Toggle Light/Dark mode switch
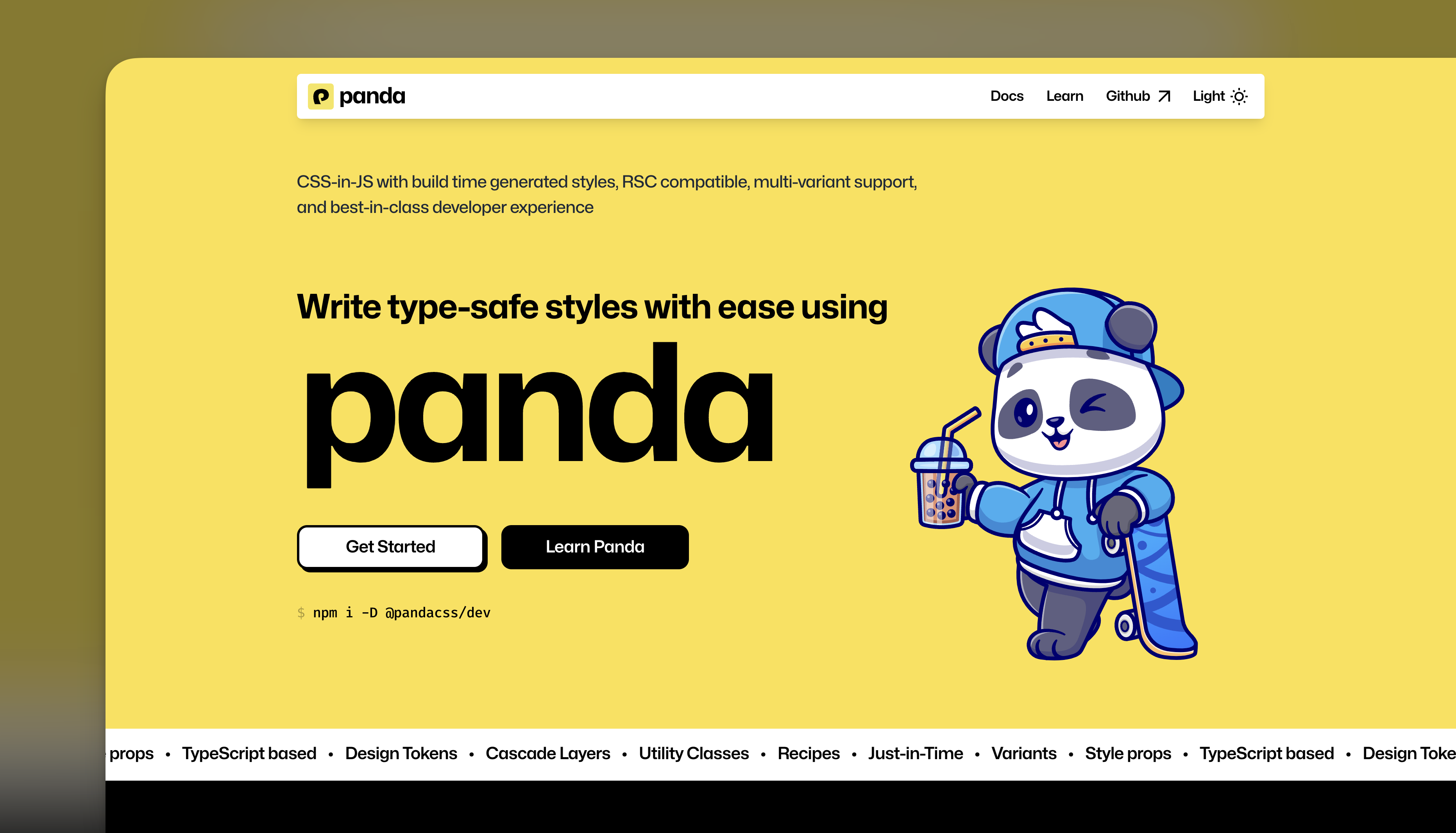Image resolution: width=1456 pixels, height=833 pixels. pyautogui.click(x=1219, y=96)
